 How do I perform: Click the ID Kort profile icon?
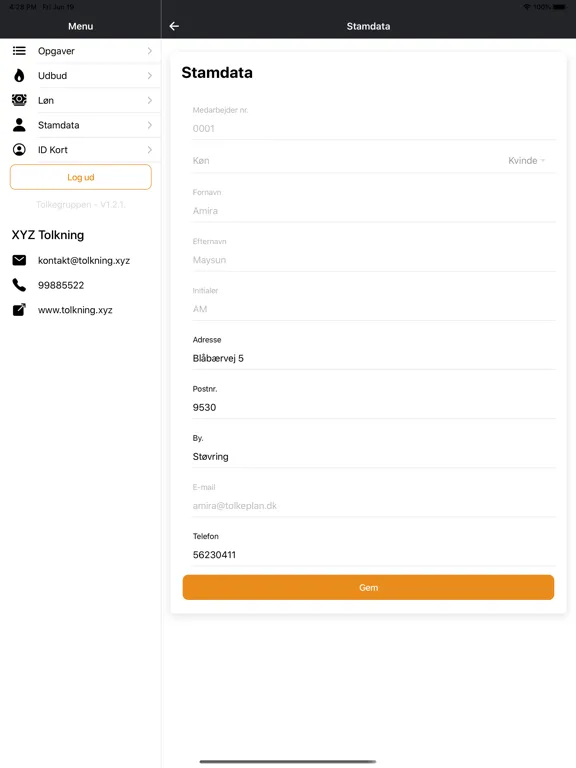point(19,149)
